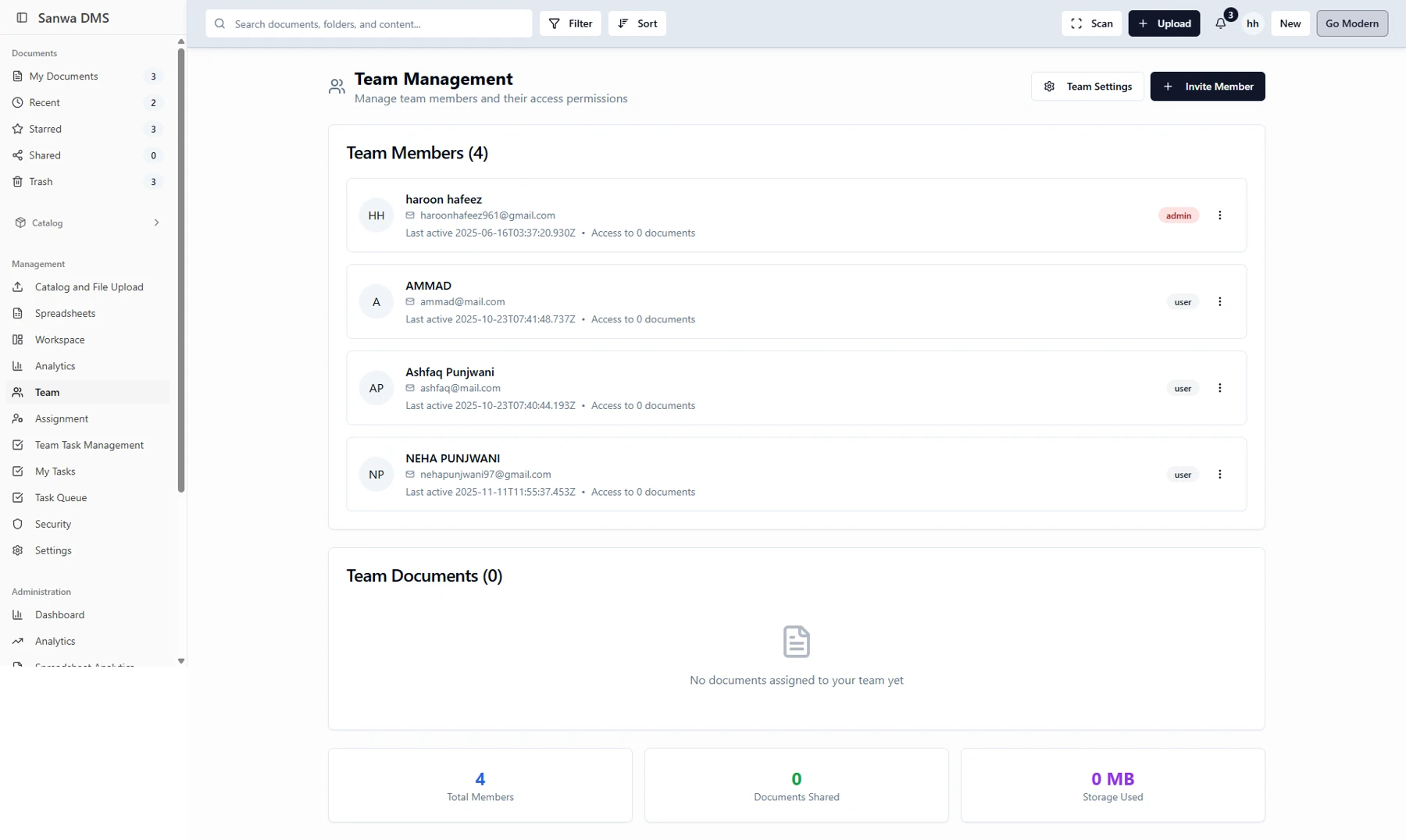Click the document search field
This screenshot has height=840, width=1406.
coord(369,23)
